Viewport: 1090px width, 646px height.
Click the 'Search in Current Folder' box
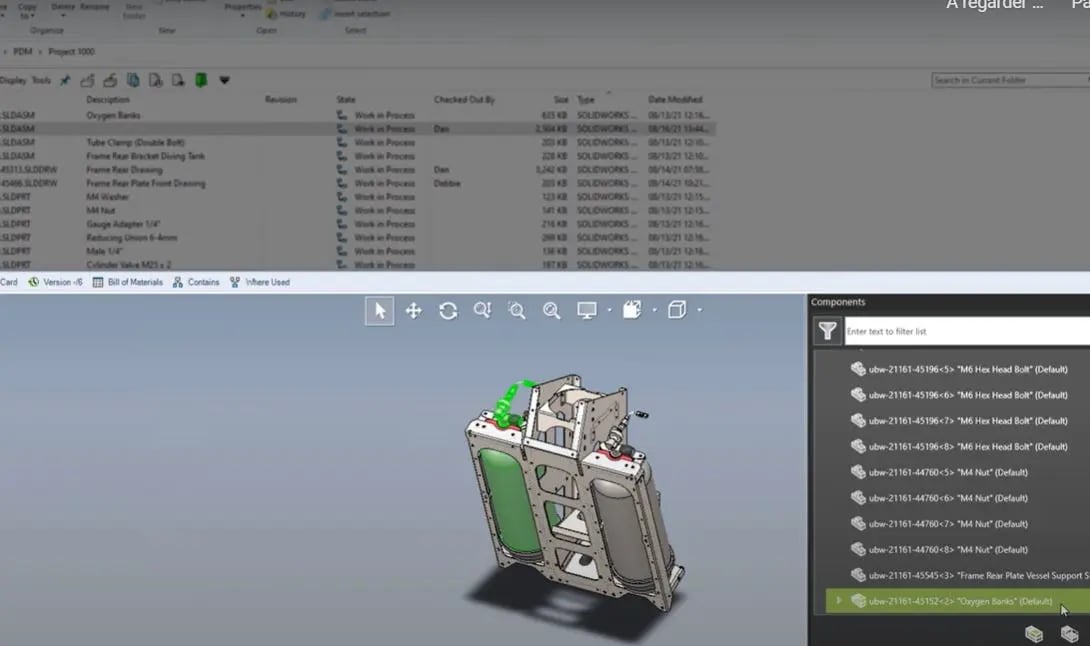coord(1009,81)
